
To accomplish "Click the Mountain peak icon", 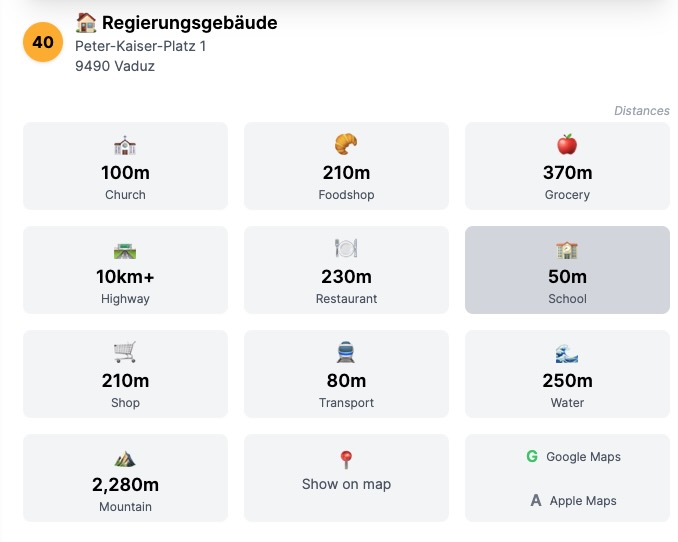I will click(x=125, y=459).
